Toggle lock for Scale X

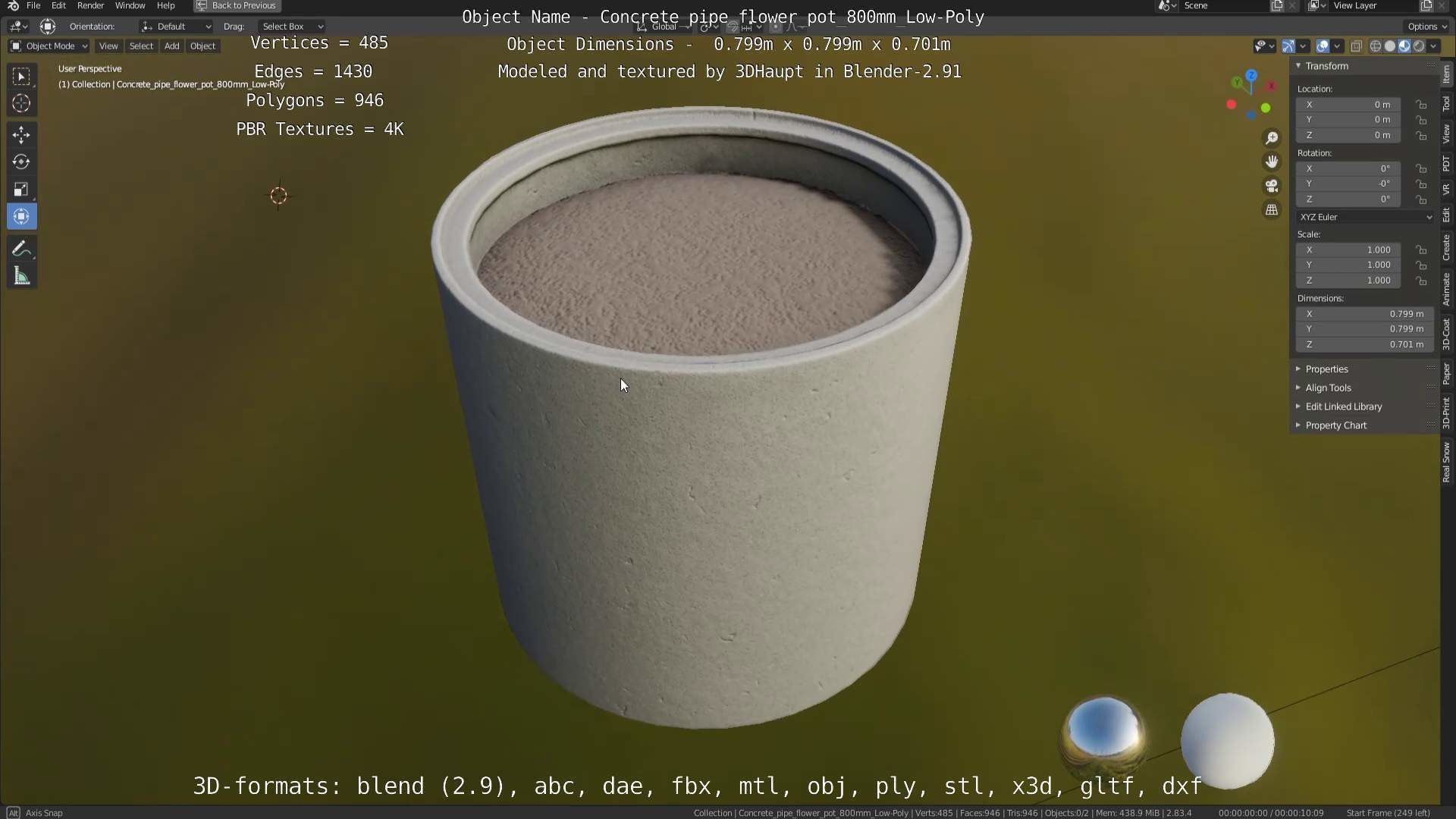coord(1421,249)
